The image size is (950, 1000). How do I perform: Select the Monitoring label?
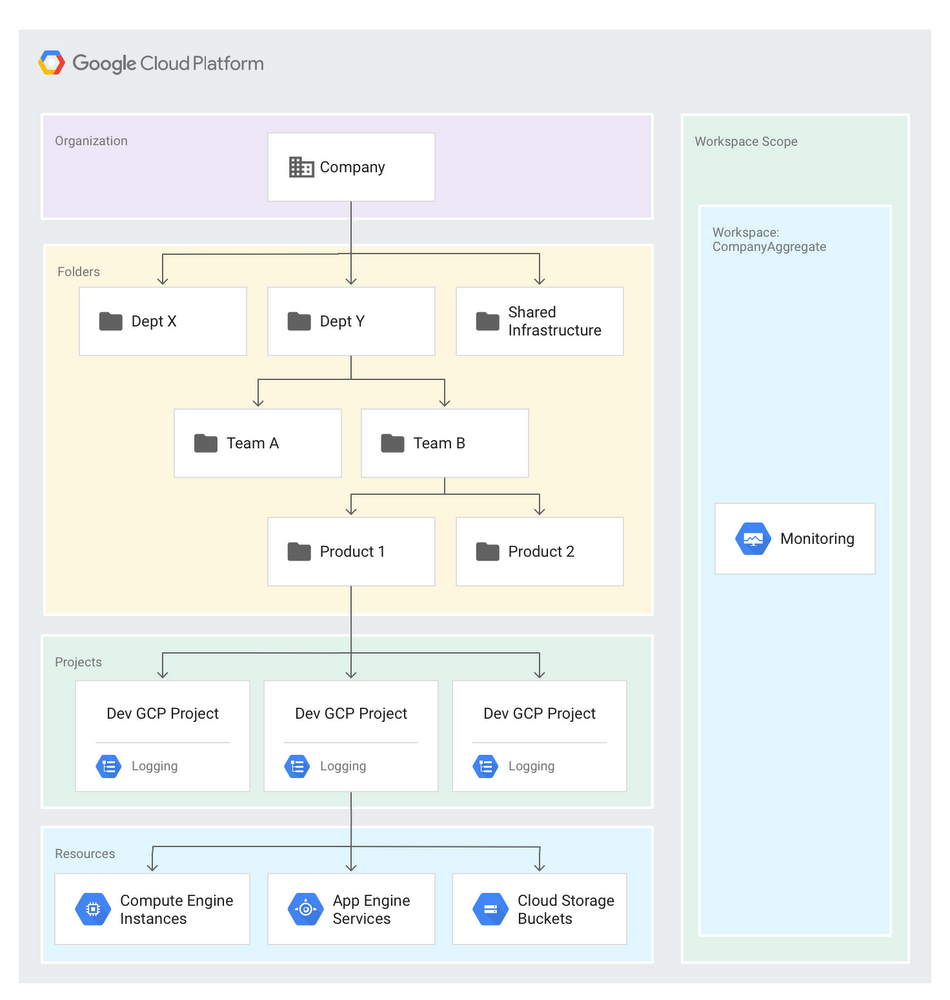[817, 539]
